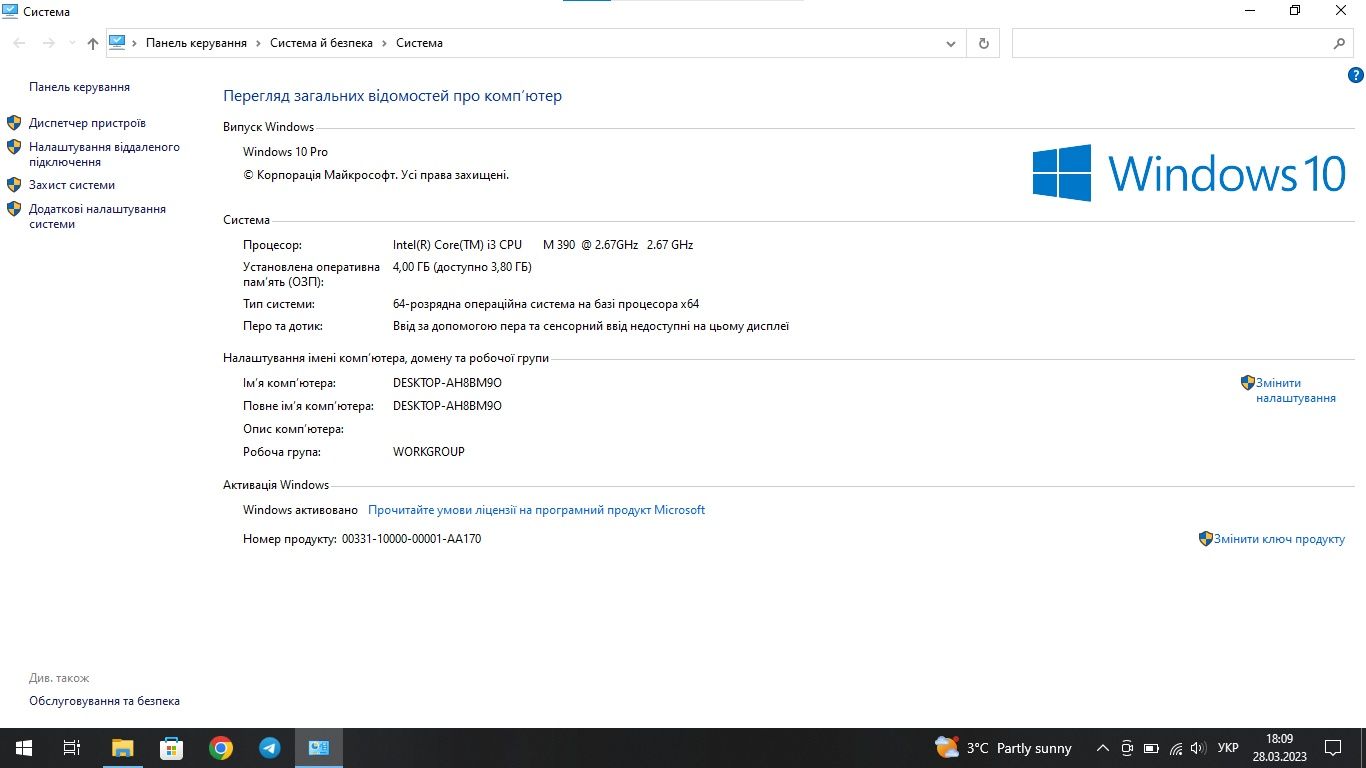Refresh the page with the refresh button
This screenshot has width=1366, height=768.
pos(983,43)
